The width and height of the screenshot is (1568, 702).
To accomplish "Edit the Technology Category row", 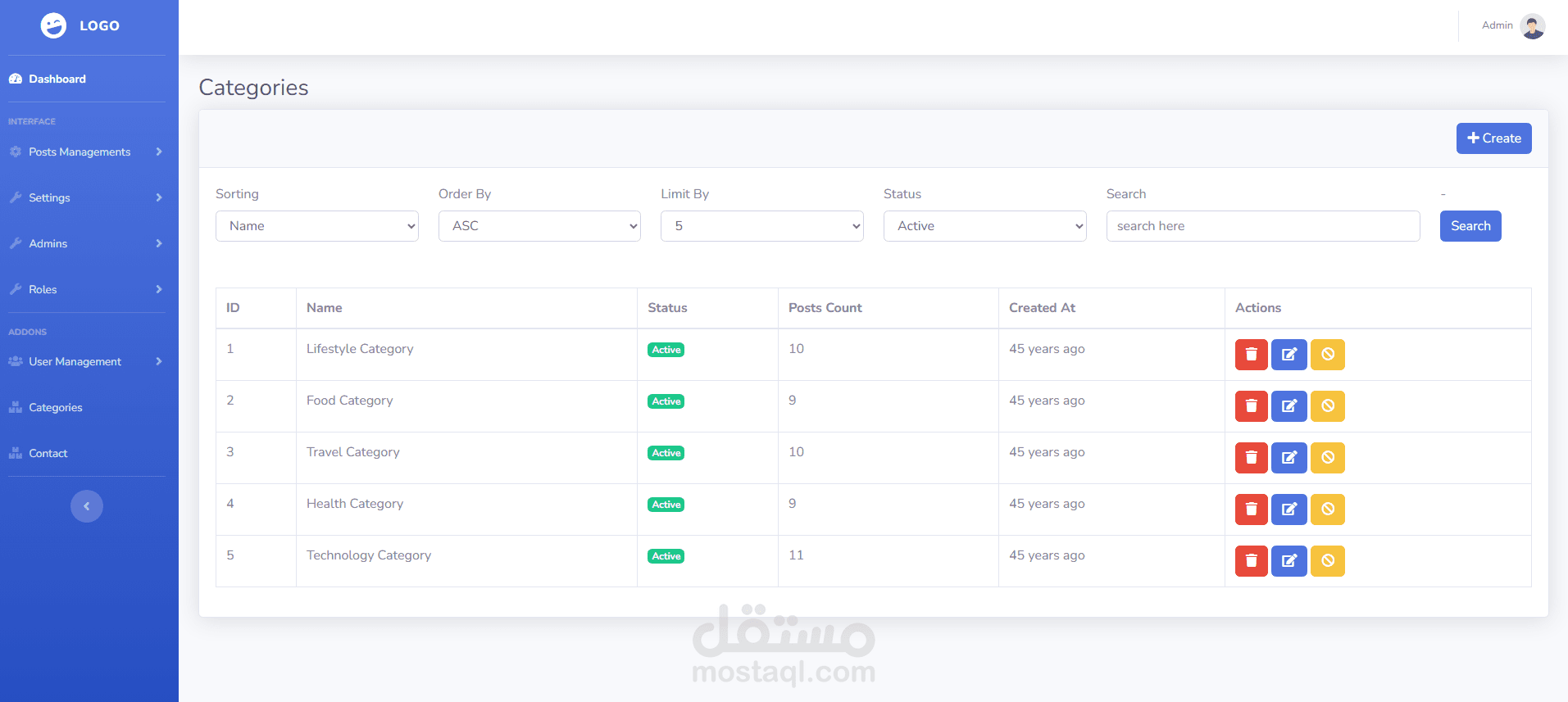I will coord(1288,561).
